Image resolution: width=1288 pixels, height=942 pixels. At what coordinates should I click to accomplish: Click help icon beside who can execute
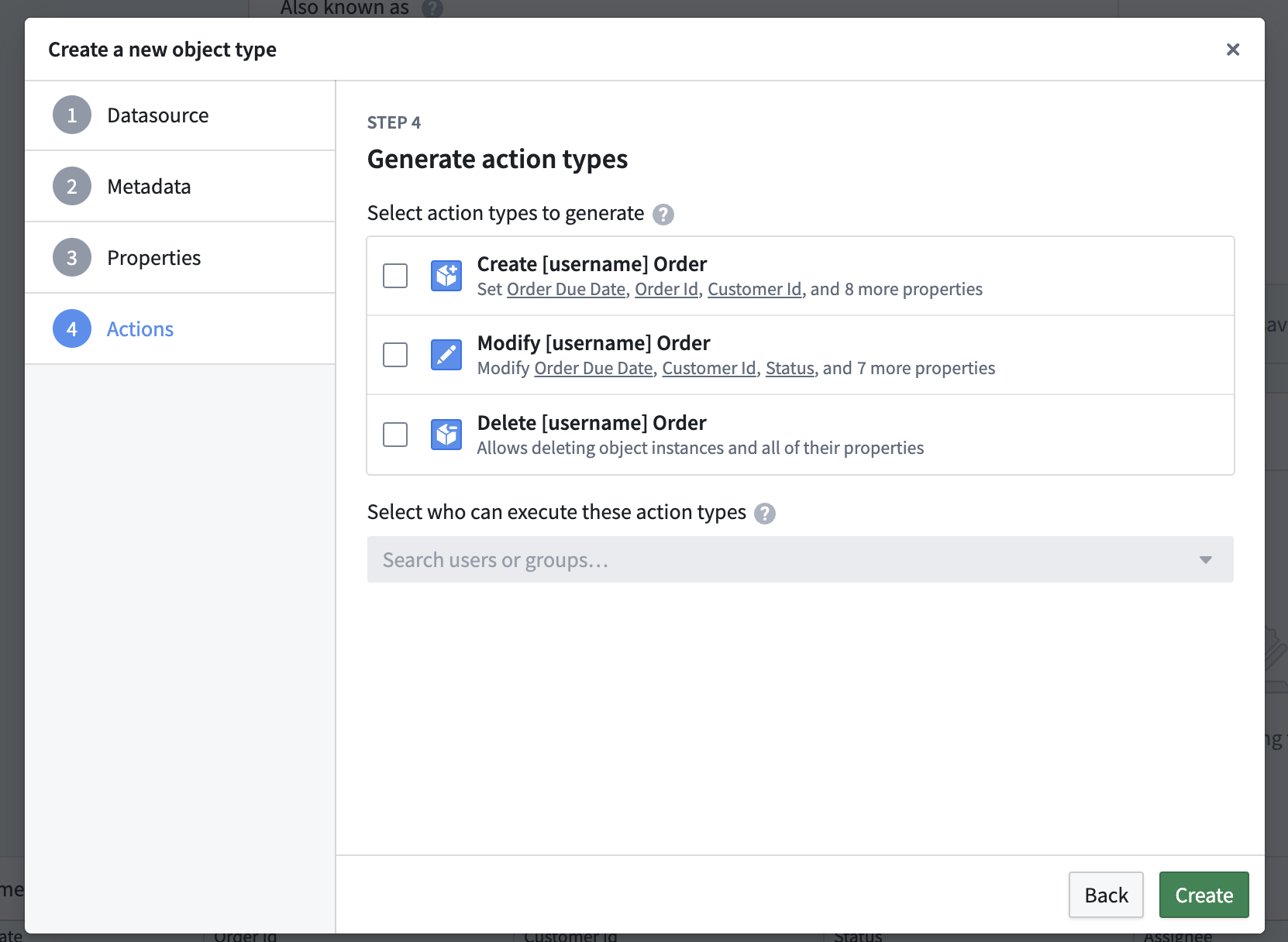[x=765, y=513]
